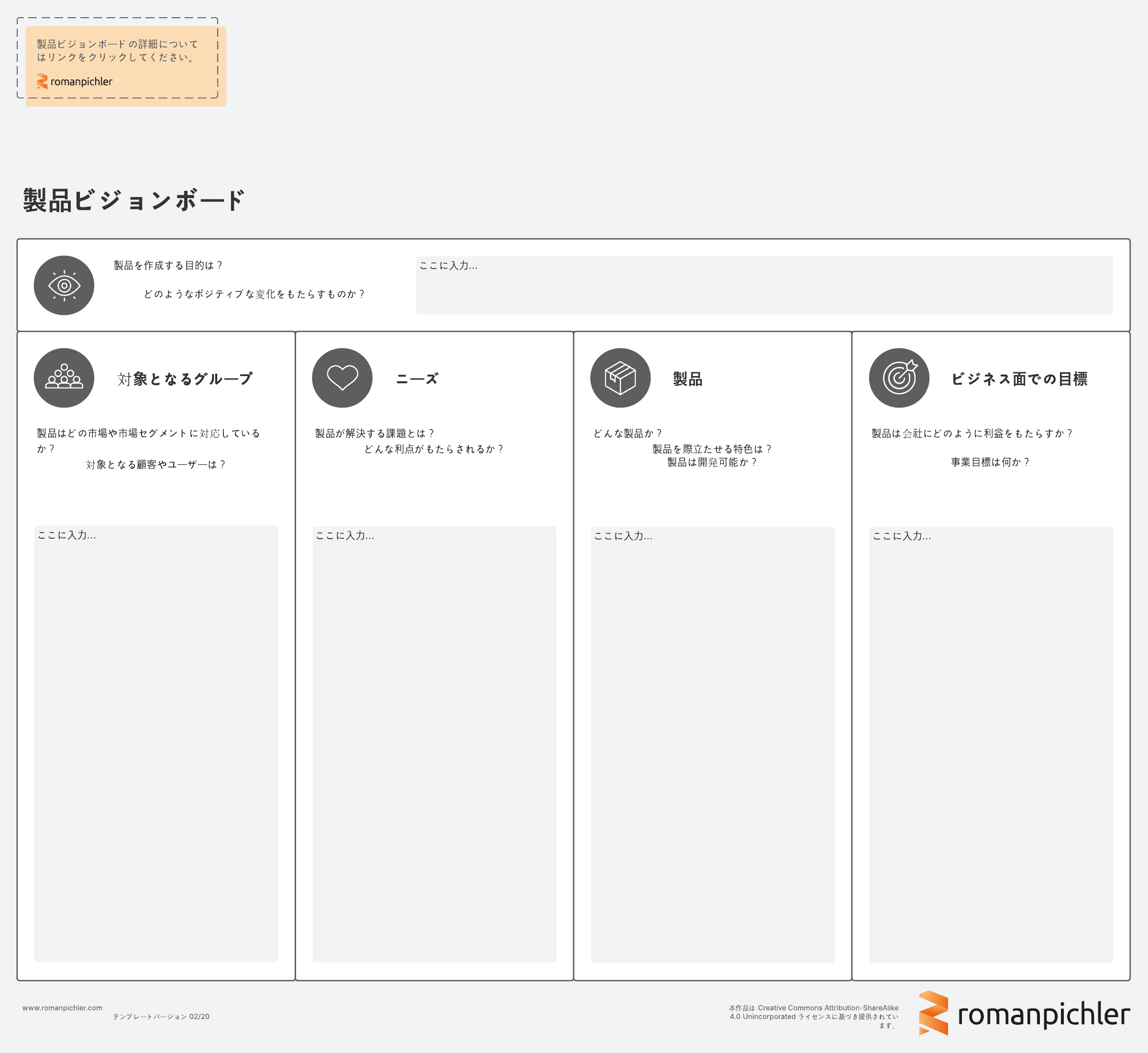1148x1053 pixels.
Task: Select the 対象となるグループ heading
Action: [x=184, y=379]
